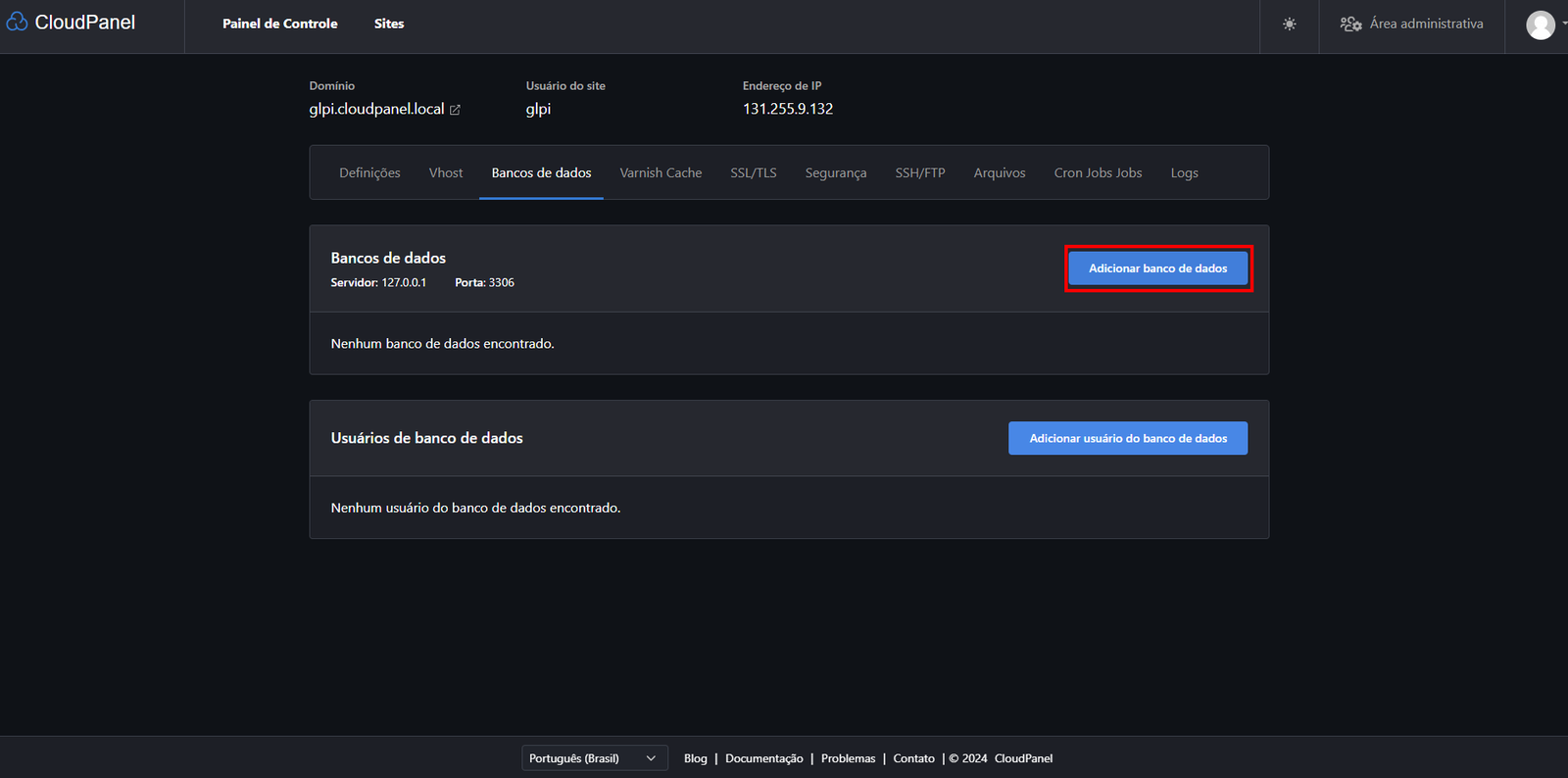
Task: View the Logs tab
Action: 1184,173
